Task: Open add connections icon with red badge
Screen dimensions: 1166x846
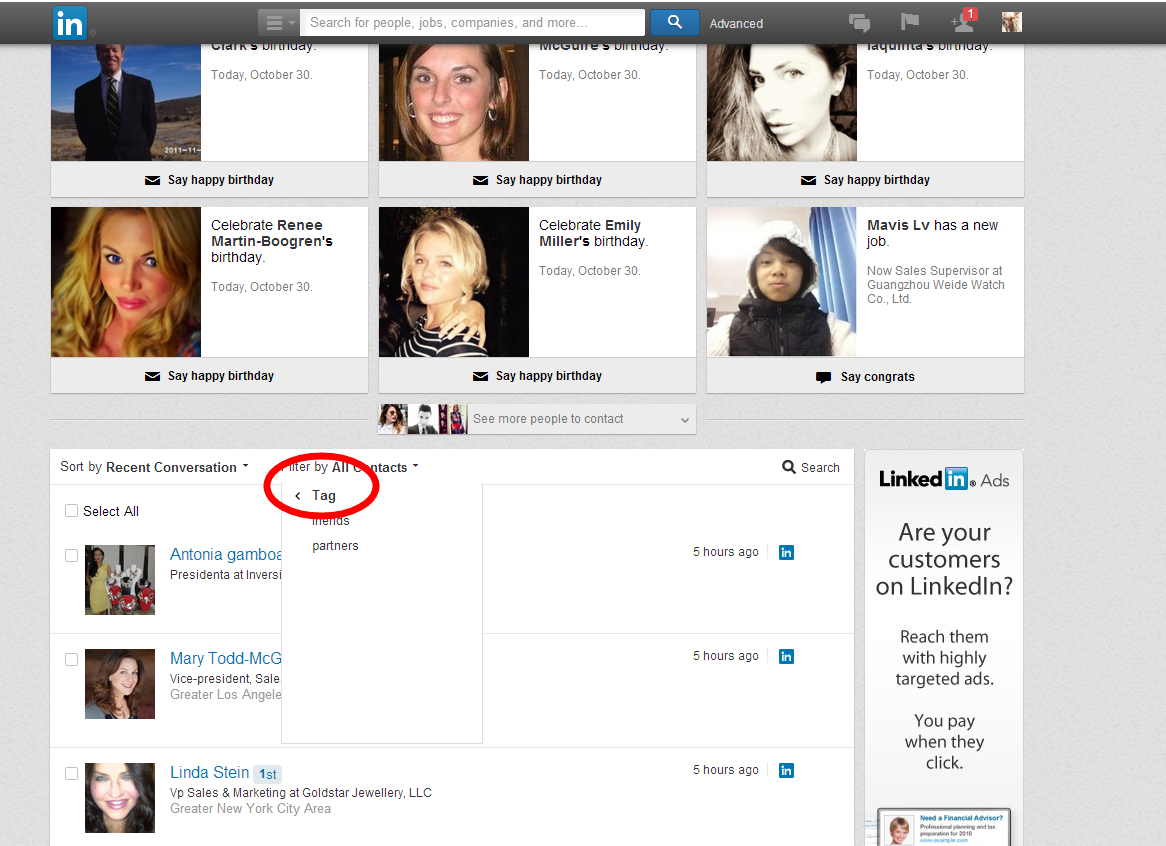Action: 962,22
